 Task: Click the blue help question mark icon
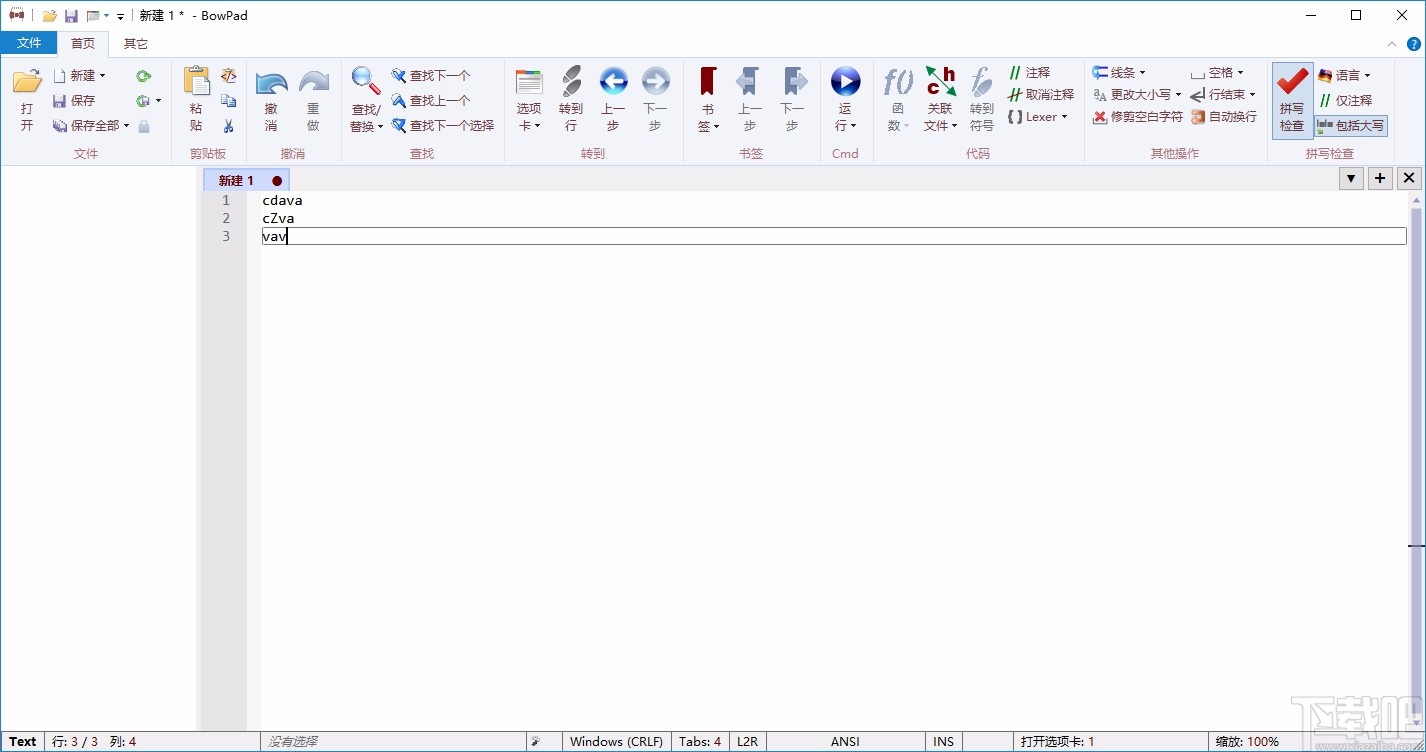point(1414,44)
